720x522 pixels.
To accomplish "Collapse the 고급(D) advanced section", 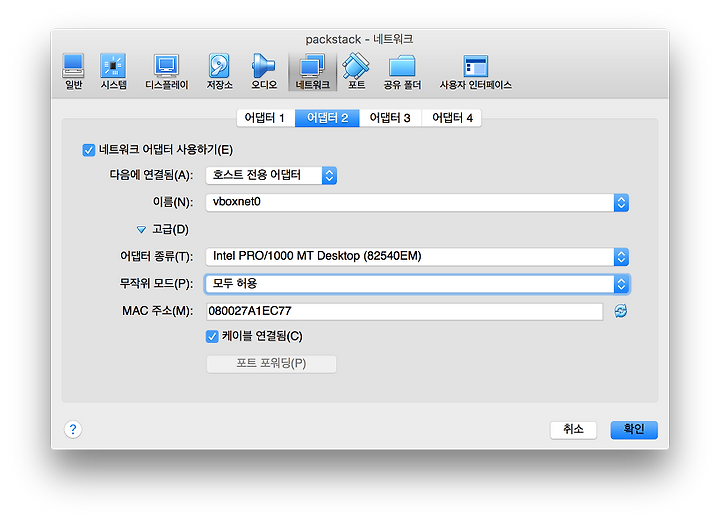I will pos(141,230).
